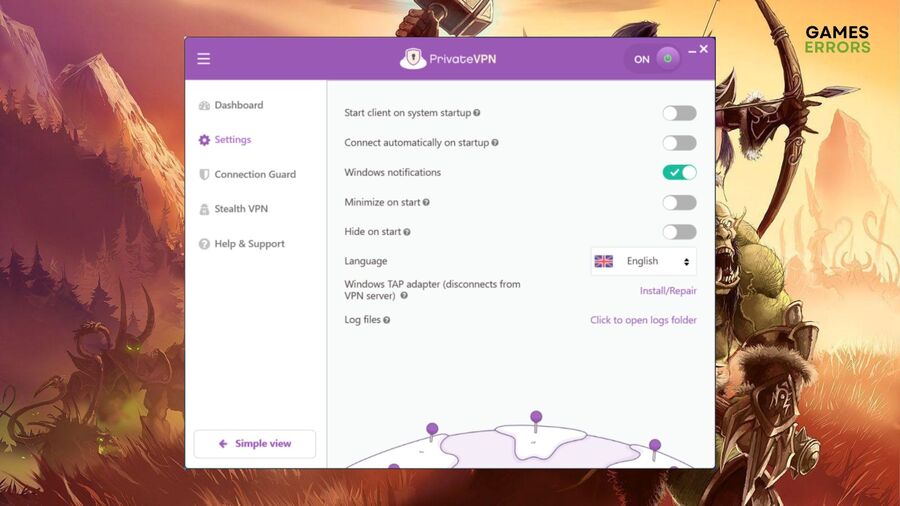The width and height of the screenshot is (900, 506).
Task: Open the Dashboard section
Action: [239, 105]
